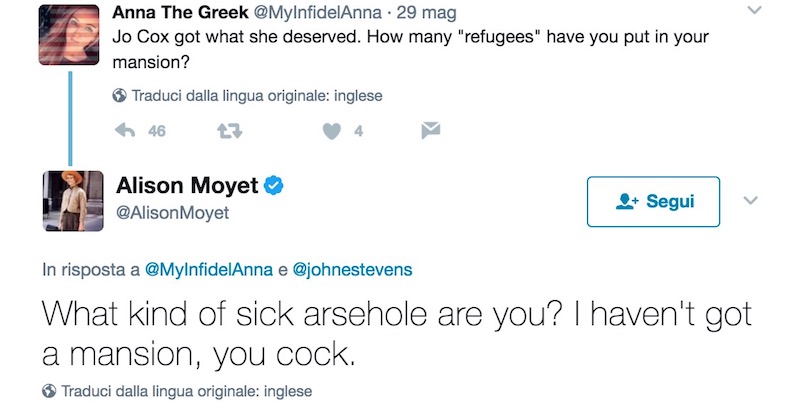Click Alison Moyet's verified badge
Viewport: 800px width, 410px height.
(x=272, y=185)
